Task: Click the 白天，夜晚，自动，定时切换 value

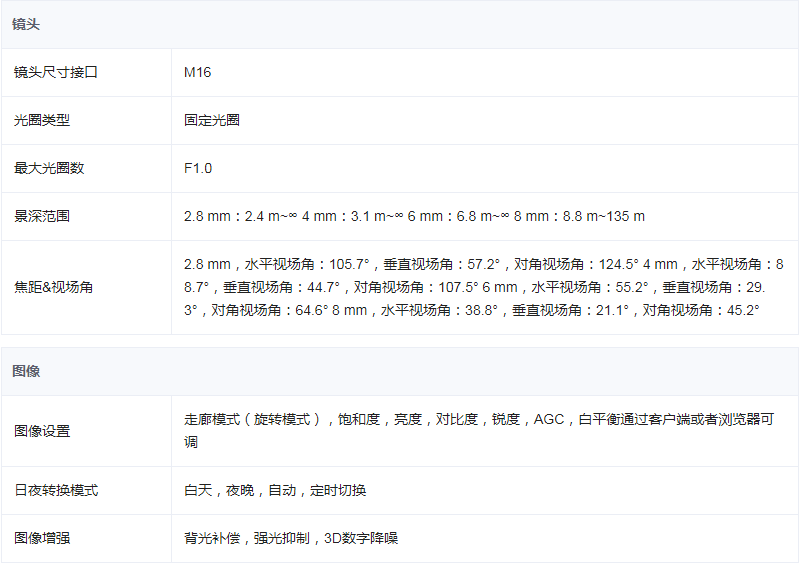Action: point(275,490)
